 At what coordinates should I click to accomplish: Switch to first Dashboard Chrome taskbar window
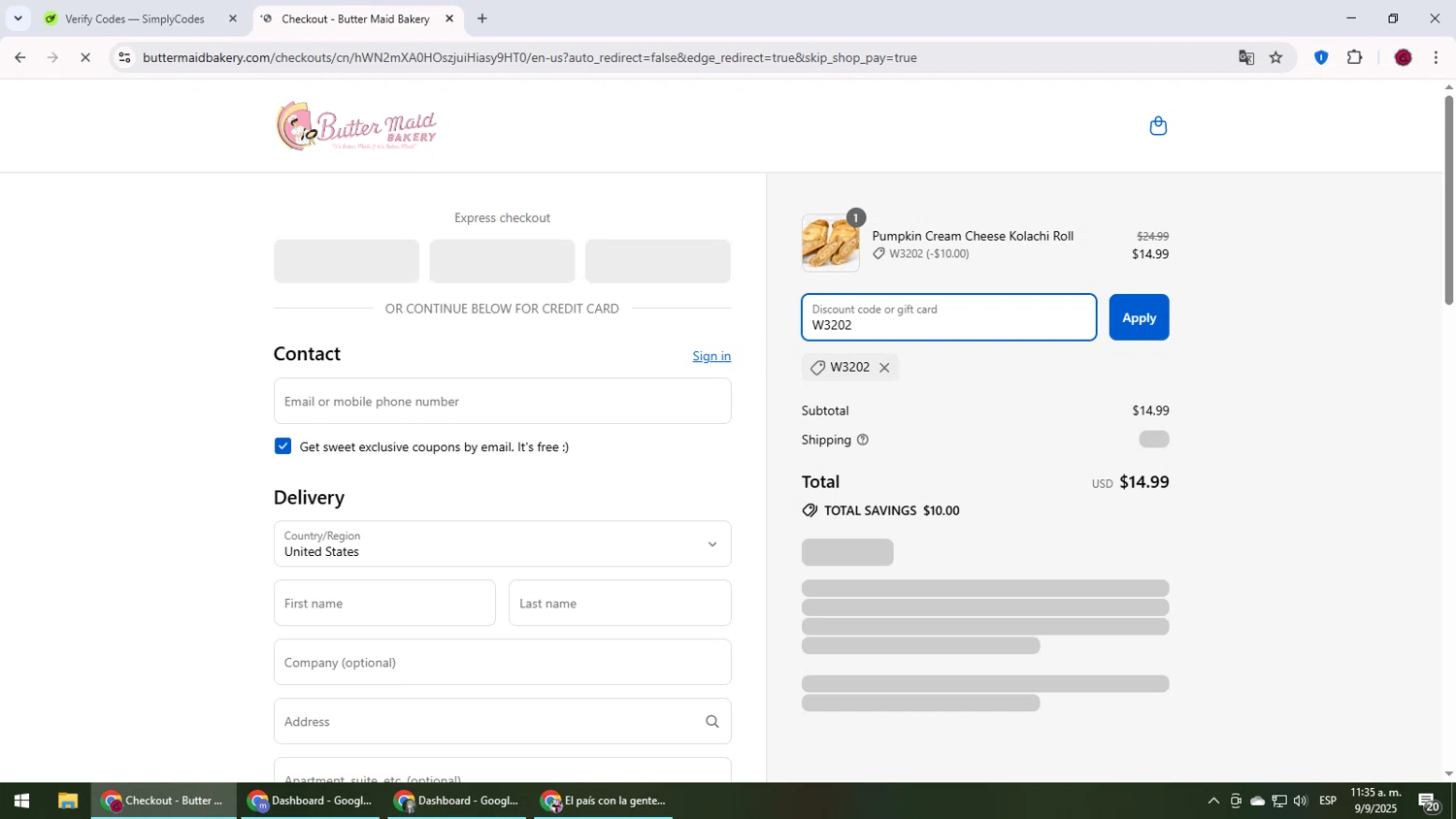[311, 801]
